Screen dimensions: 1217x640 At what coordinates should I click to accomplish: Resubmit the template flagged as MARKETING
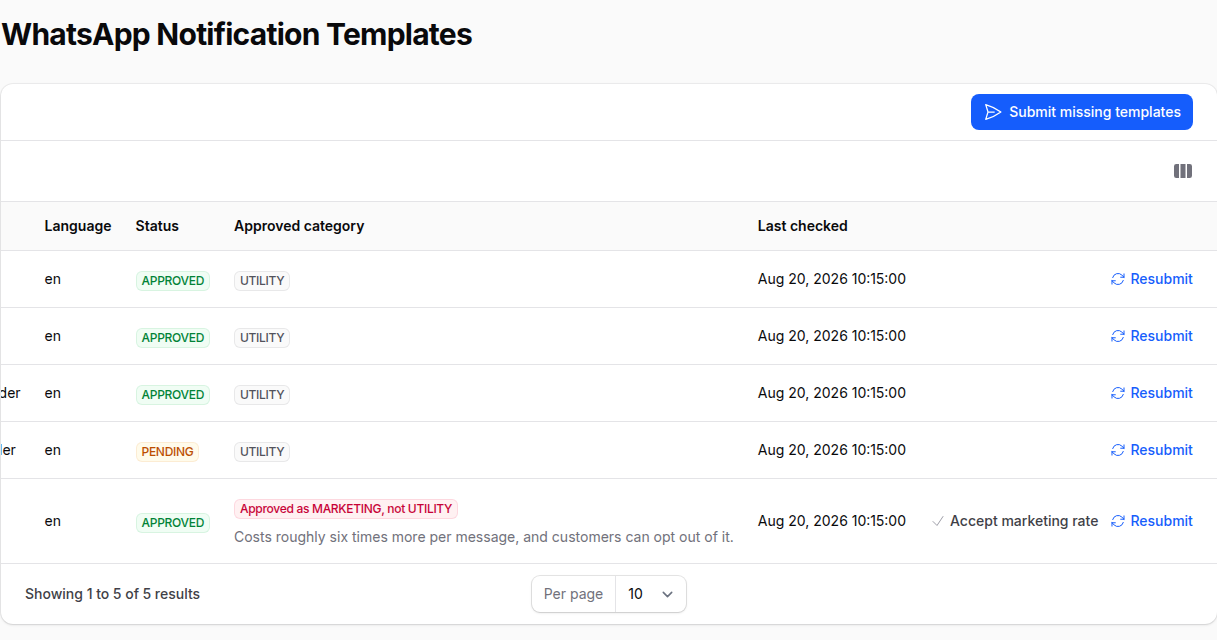click(1151, 521)
